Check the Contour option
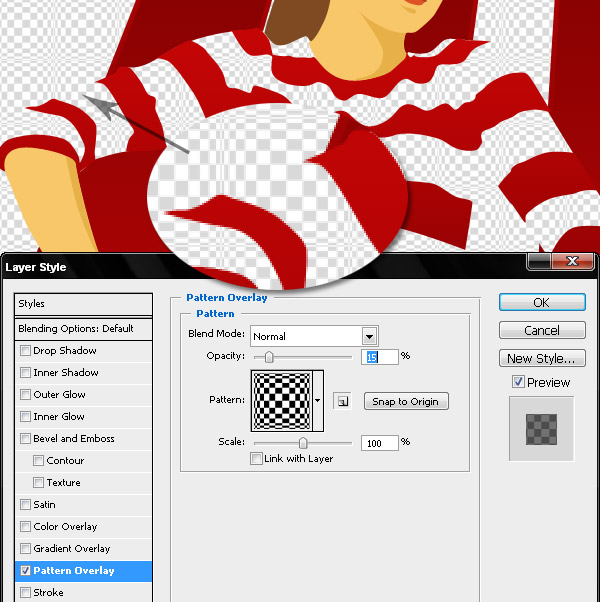Image resolution: width=600 pixels, height=602 pixels. click(38, 460)
